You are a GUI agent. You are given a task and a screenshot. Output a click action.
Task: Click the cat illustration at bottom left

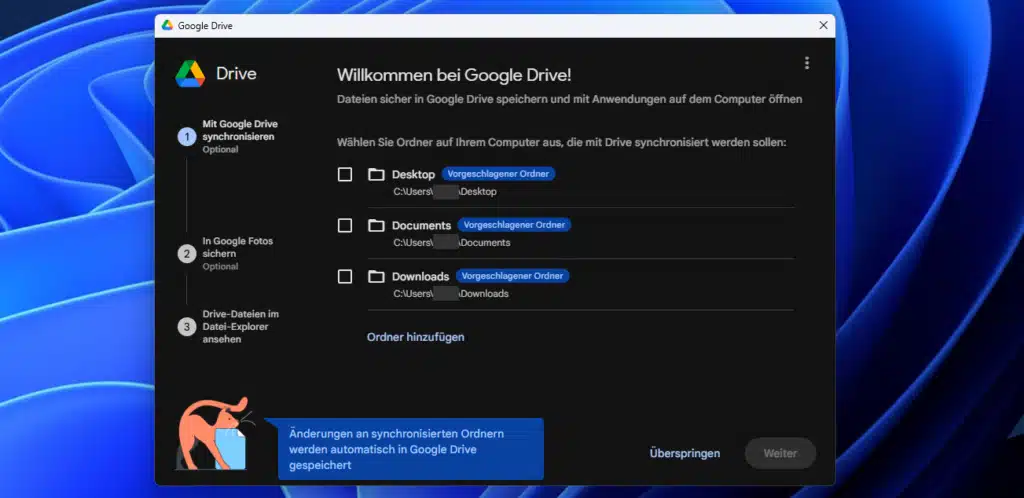click(x=214, y=433)
